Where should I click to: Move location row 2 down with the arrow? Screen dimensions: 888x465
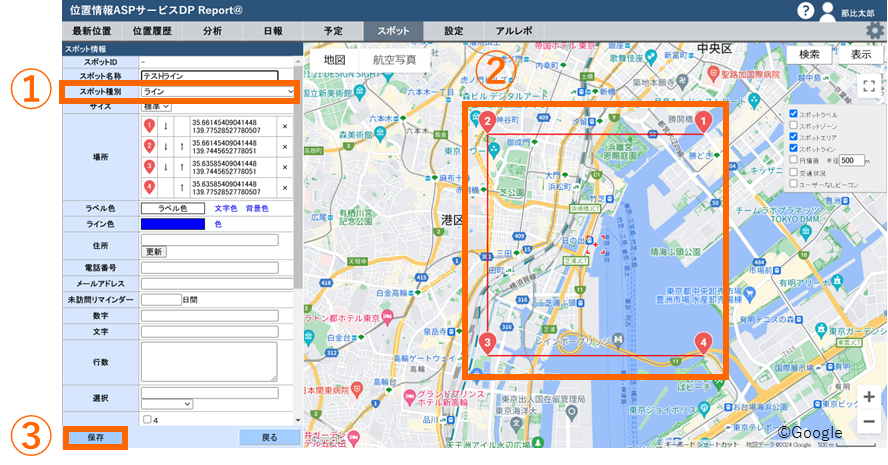(165, 147)
